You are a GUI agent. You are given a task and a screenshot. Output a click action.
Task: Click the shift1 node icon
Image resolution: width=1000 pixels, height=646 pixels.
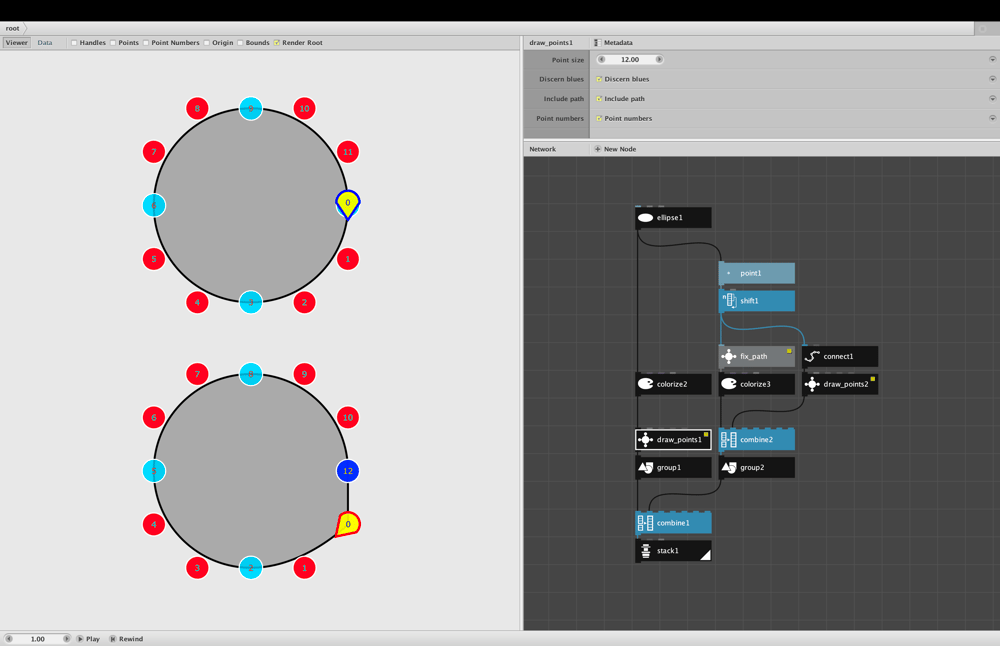729,300
